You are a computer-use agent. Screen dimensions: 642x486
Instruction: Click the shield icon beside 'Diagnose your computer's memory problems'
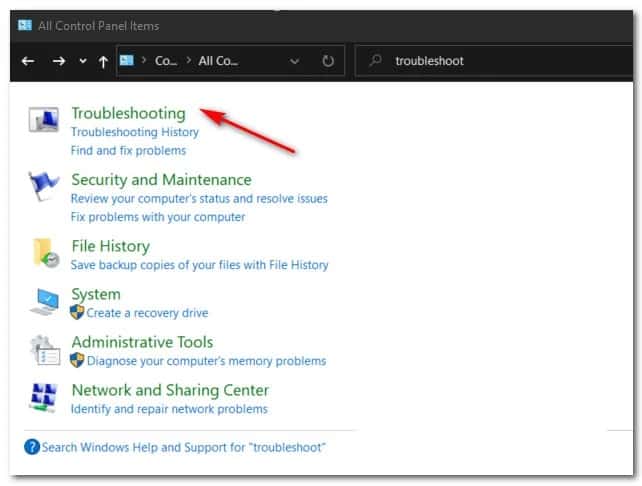pyautogui.click(x=77, y=360)
